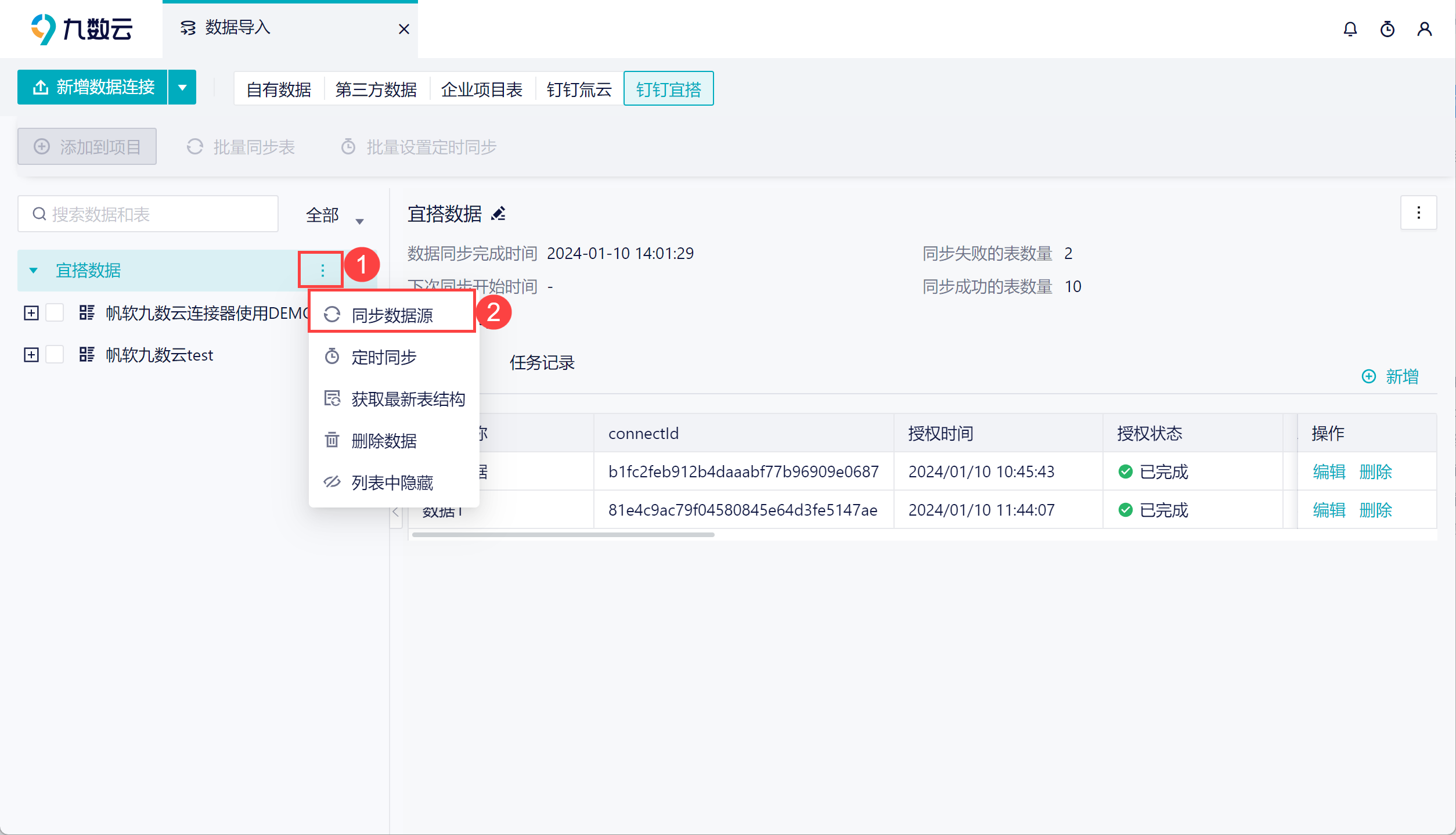The width and height of the screenshot is (1456, 835).
Task: Click the pencil edit icon beside 宜搭数据
Action: [x=498, y=214]
